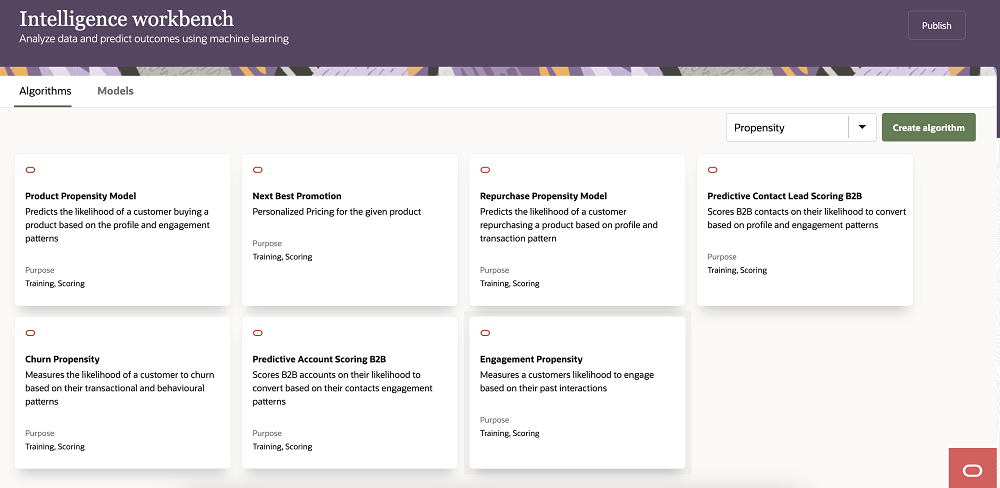Click the Oracle icon on Next Best Promotion card
The width and height of the screenshot is (1000, 488).
[258, 170]
